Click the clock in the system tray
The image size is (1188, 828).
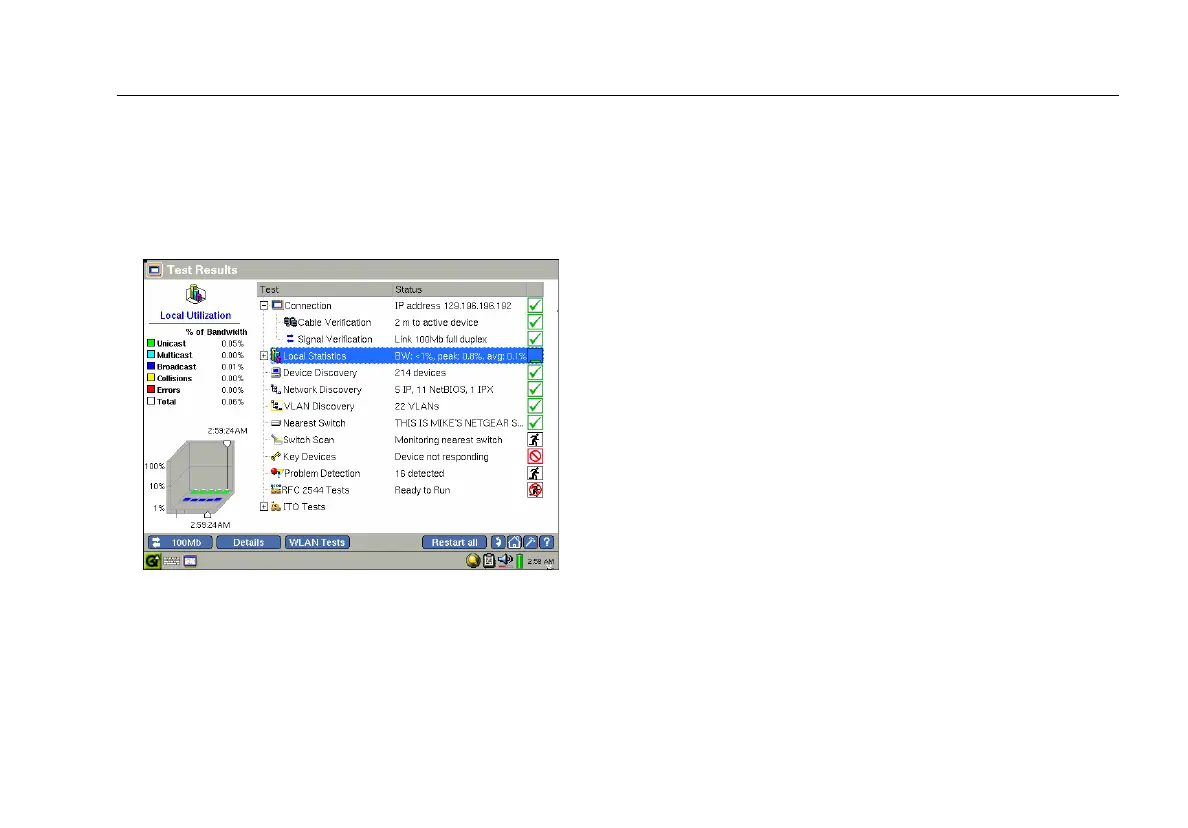click(x=540, y=561)
